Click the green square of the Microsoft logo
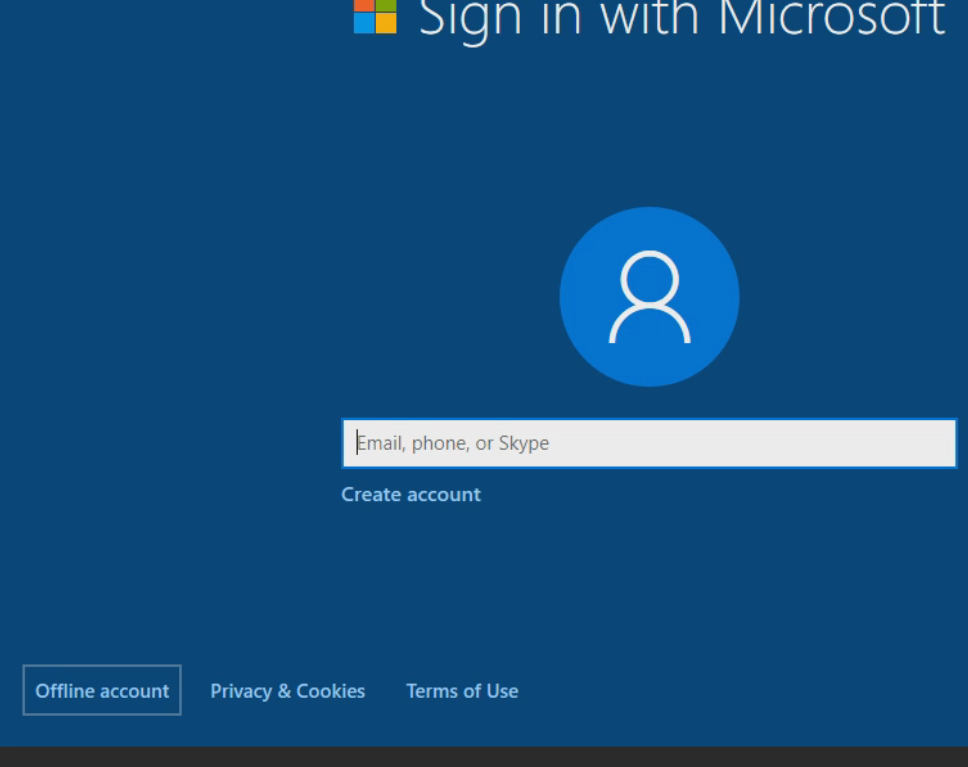 (x=386, y=4)
